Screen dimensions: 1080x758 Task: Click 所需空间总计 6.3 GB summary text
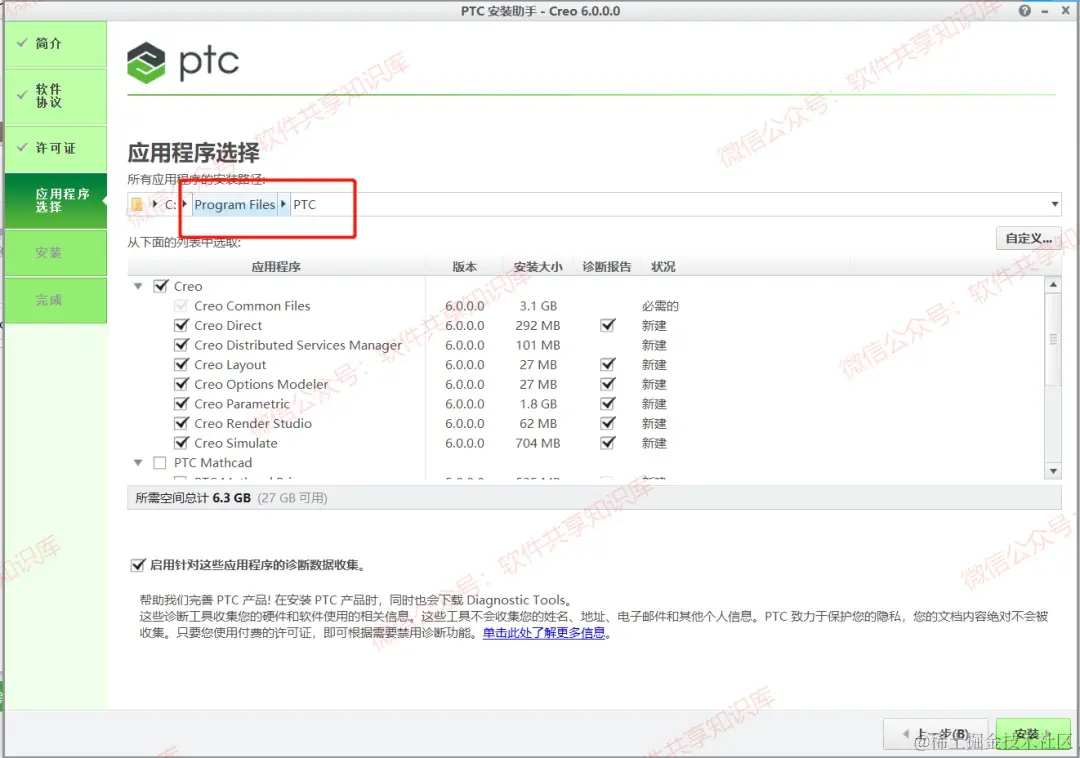click(193, 498)
